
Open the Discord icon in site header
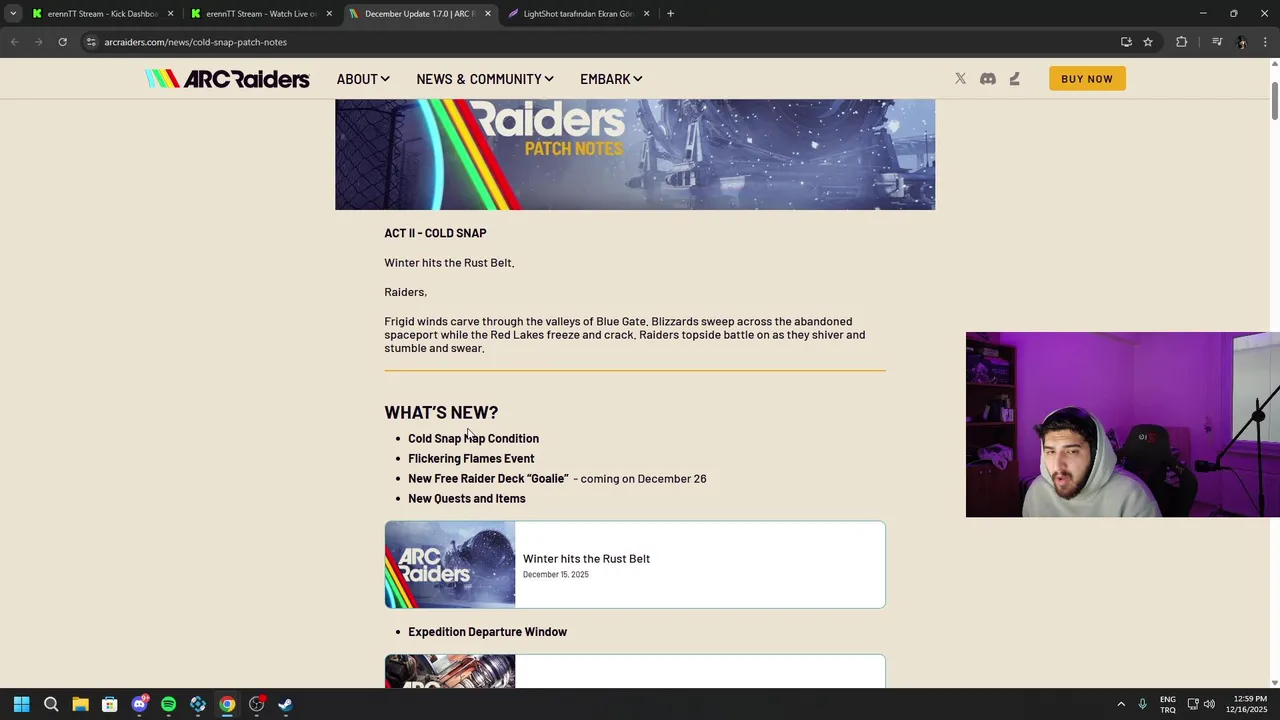click(988, 79)
